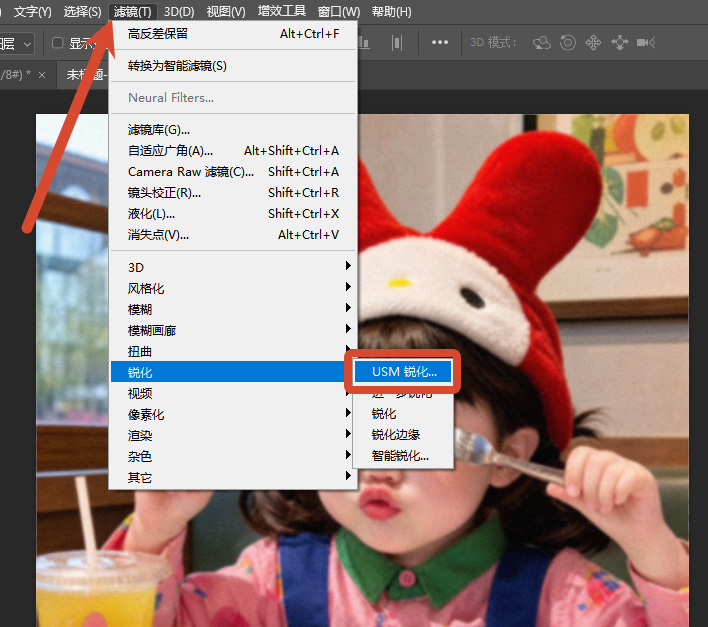Viewport: 708px width, 627px height.
Task: Open Camera Raw 滤镜(C)...
Action: pos(233,172)
